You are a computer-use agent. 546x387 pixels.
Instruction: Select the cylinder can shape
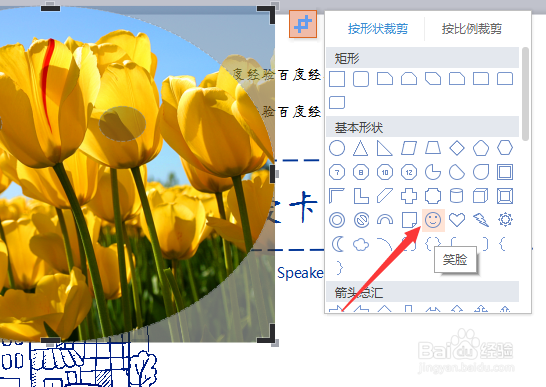point(457,196)
